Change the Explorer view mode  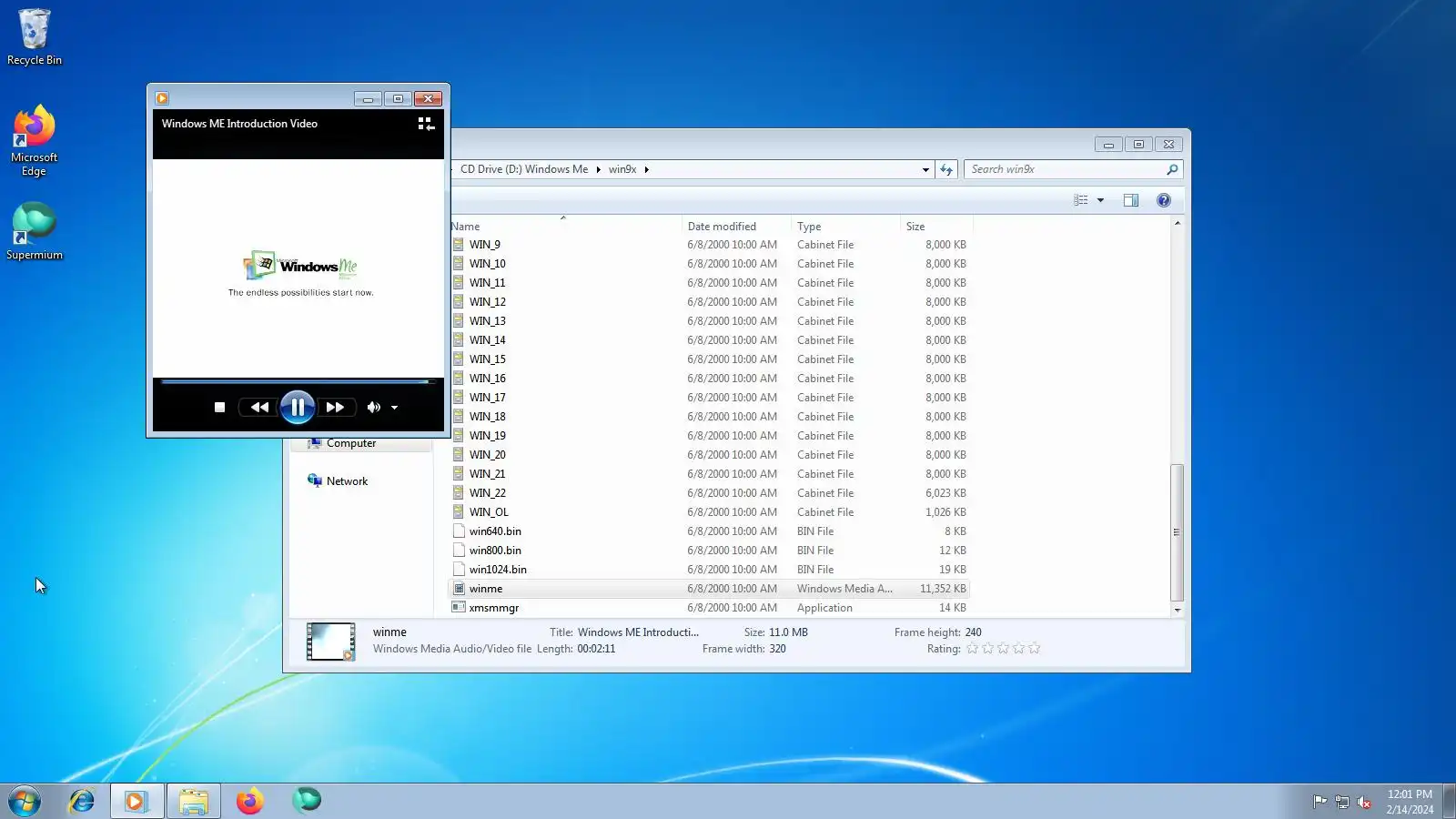(1081, 200)
